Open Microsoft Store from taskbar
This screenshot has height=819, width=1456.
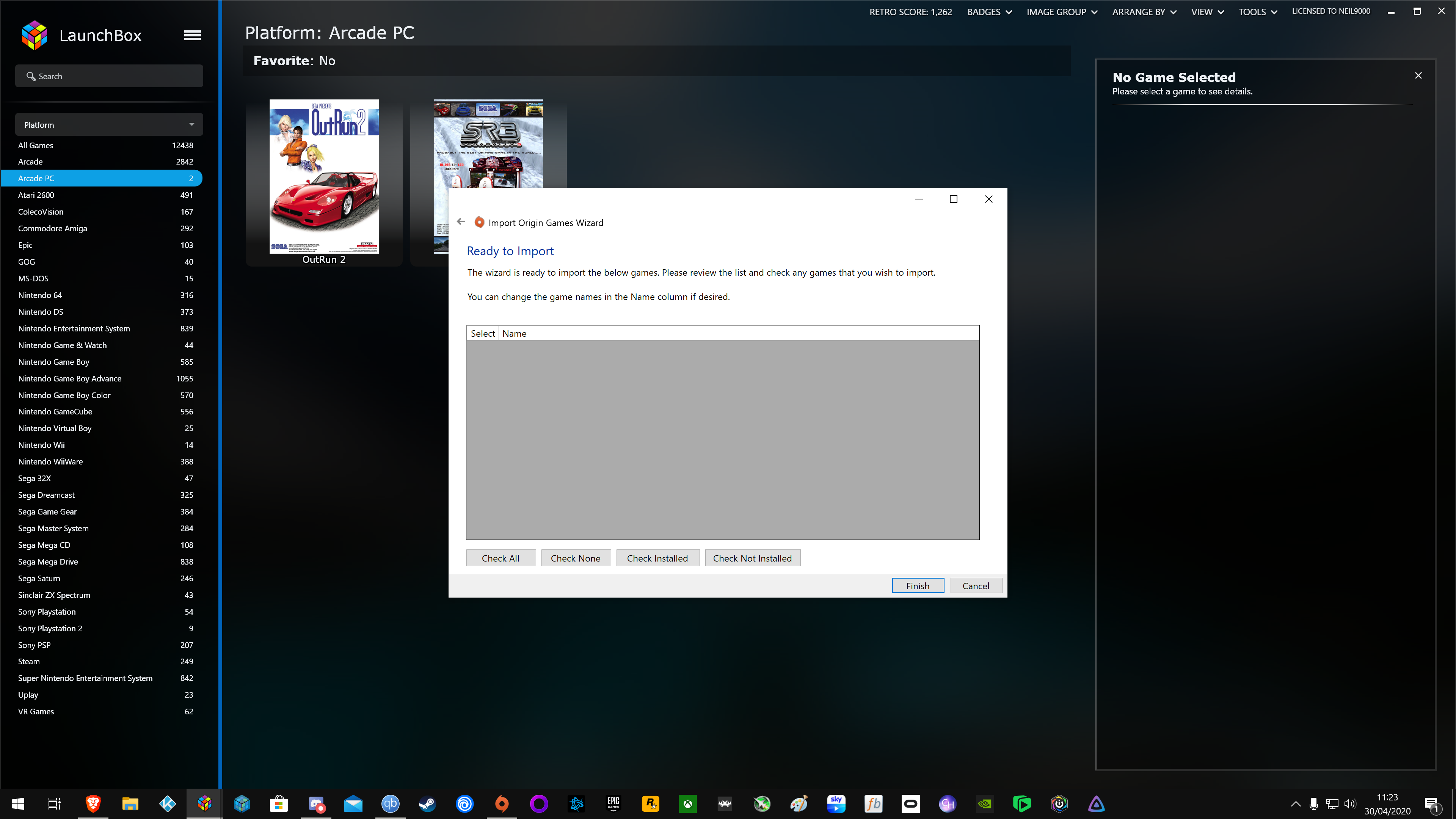tap(279, 804)
